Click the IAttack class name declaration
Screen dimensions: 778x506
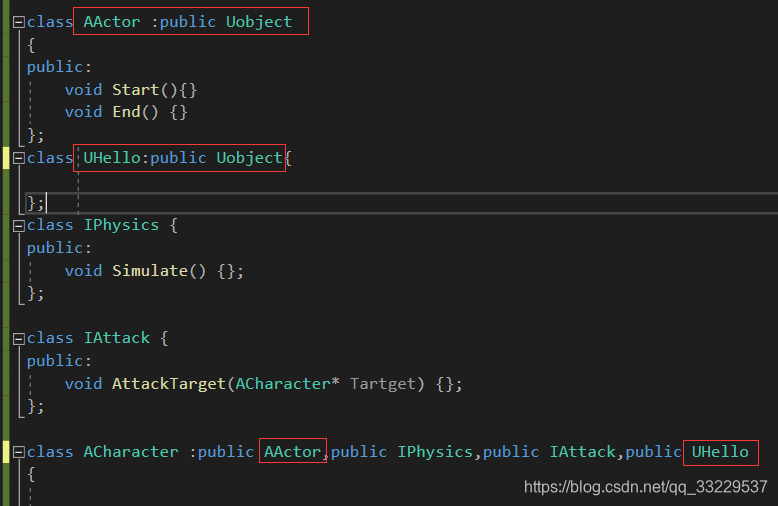coord(117,338)
